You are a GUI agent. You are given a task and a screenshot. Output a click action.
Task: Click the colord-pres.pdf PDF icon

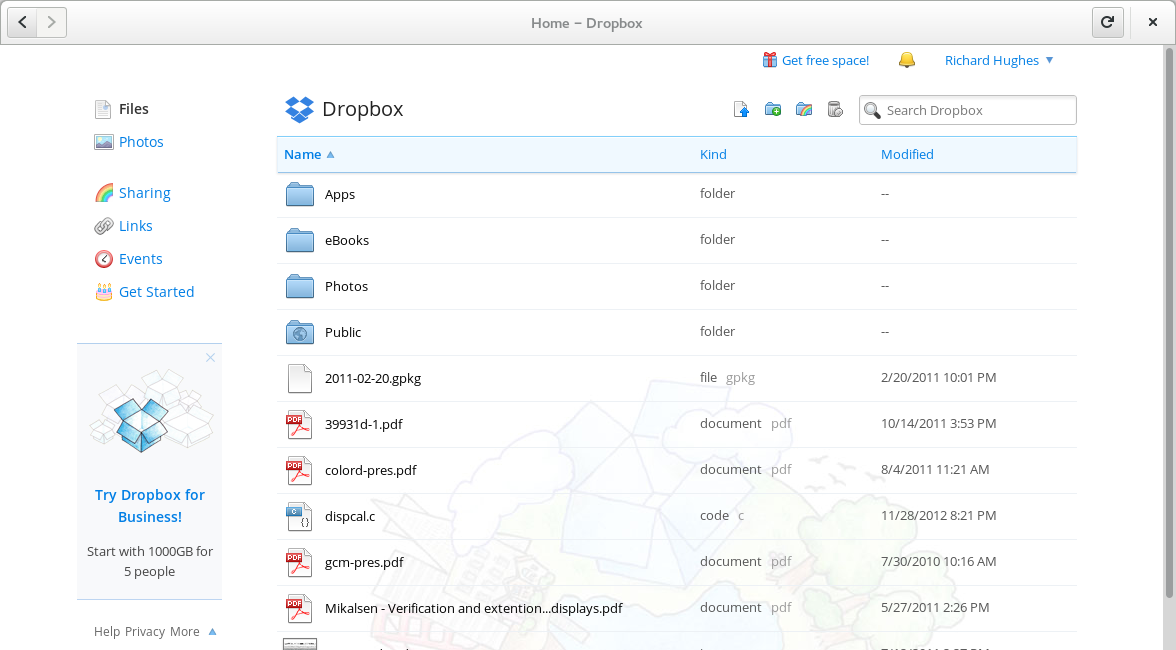click(x=298, y=470)
